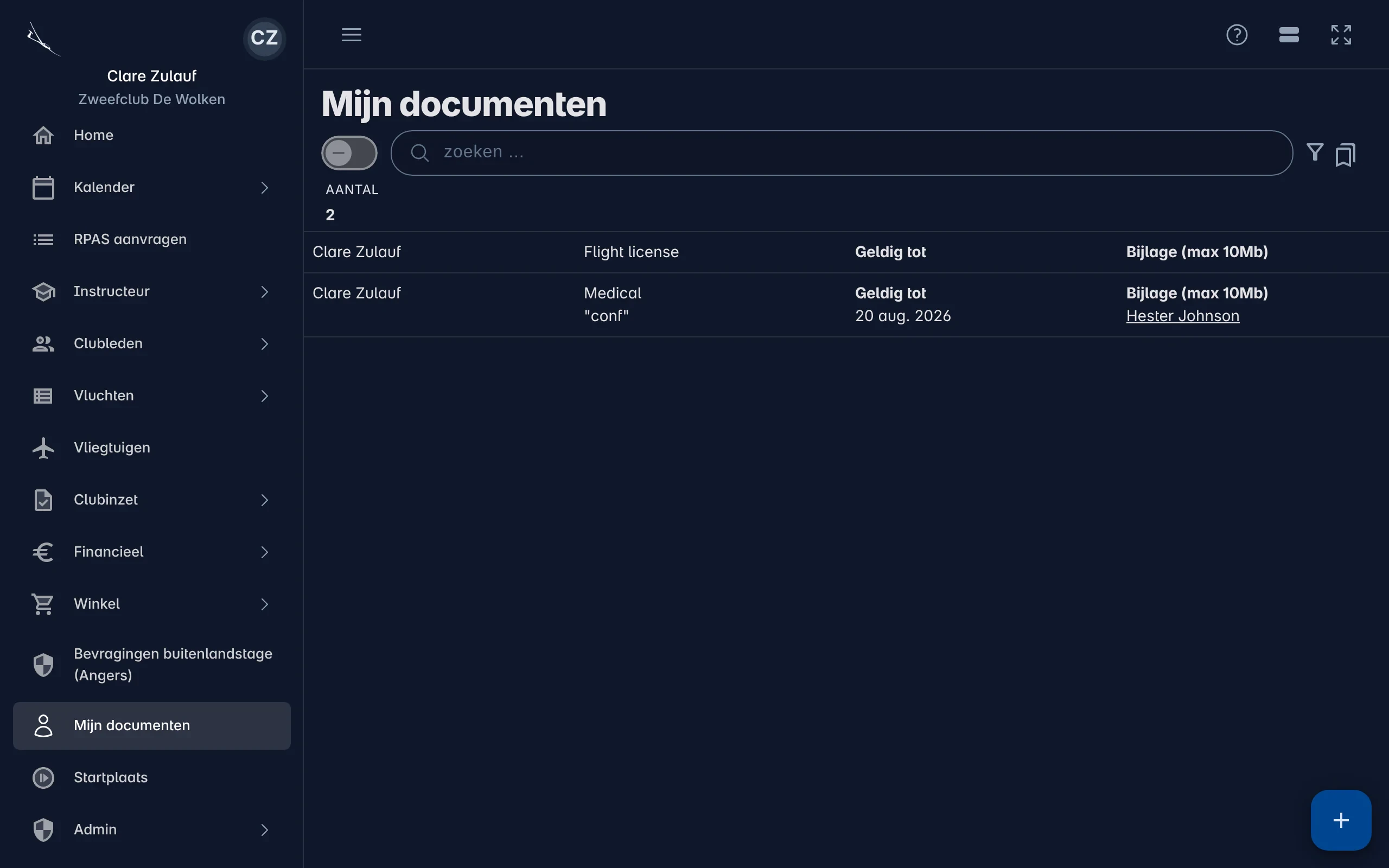This screenshot has height=868, width=1389.
Task: Open the hamburger menu icon
Action: click(x=351, y=34)
